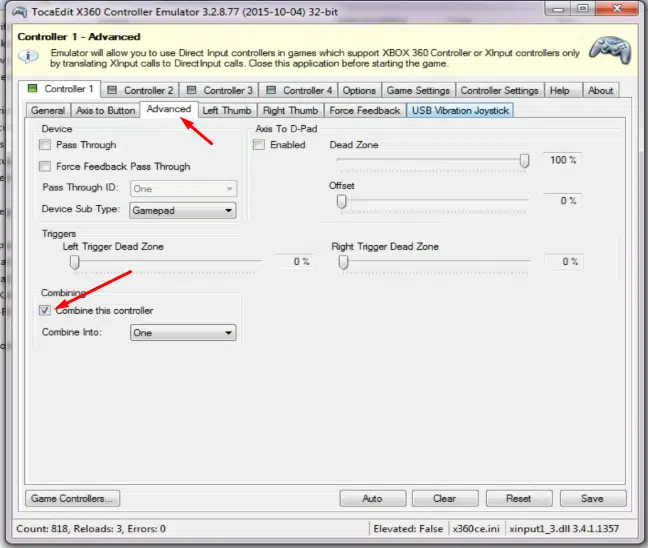Select the Right Thumb sub-tab
Image resolution: width=648 pixels, height=548 pixels.
tap(290, 110)
